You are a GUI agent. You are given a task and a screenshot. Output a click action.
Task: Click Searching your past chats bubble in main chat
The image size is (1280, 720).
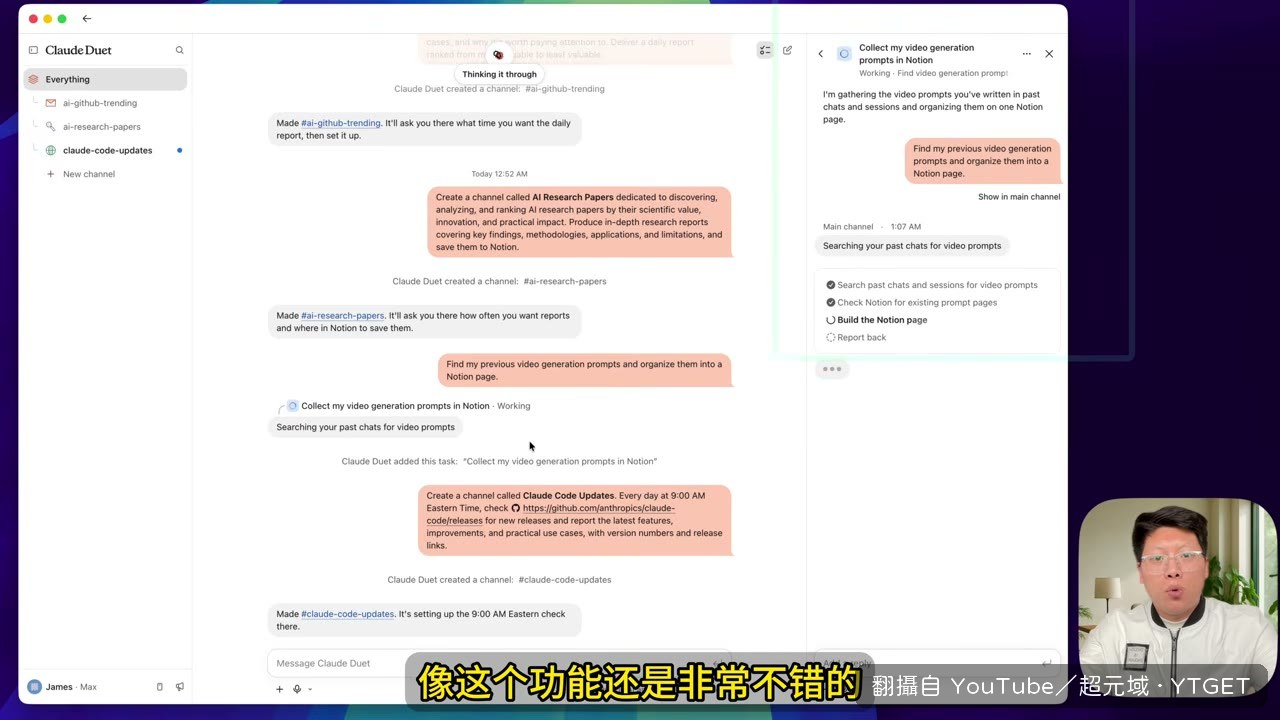tap(365, 427)
